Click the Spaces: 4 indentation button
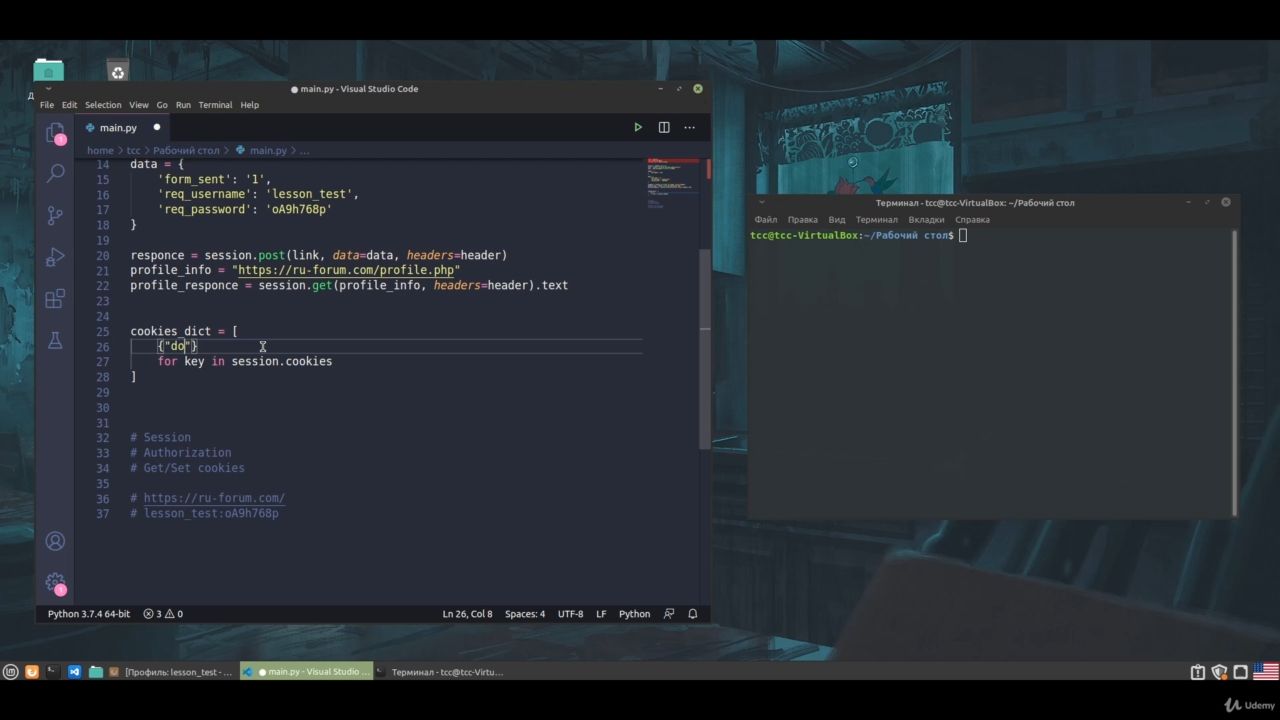Image resolution: width=1280 pixels, height=720 pixels. click(x=525, y=614)
